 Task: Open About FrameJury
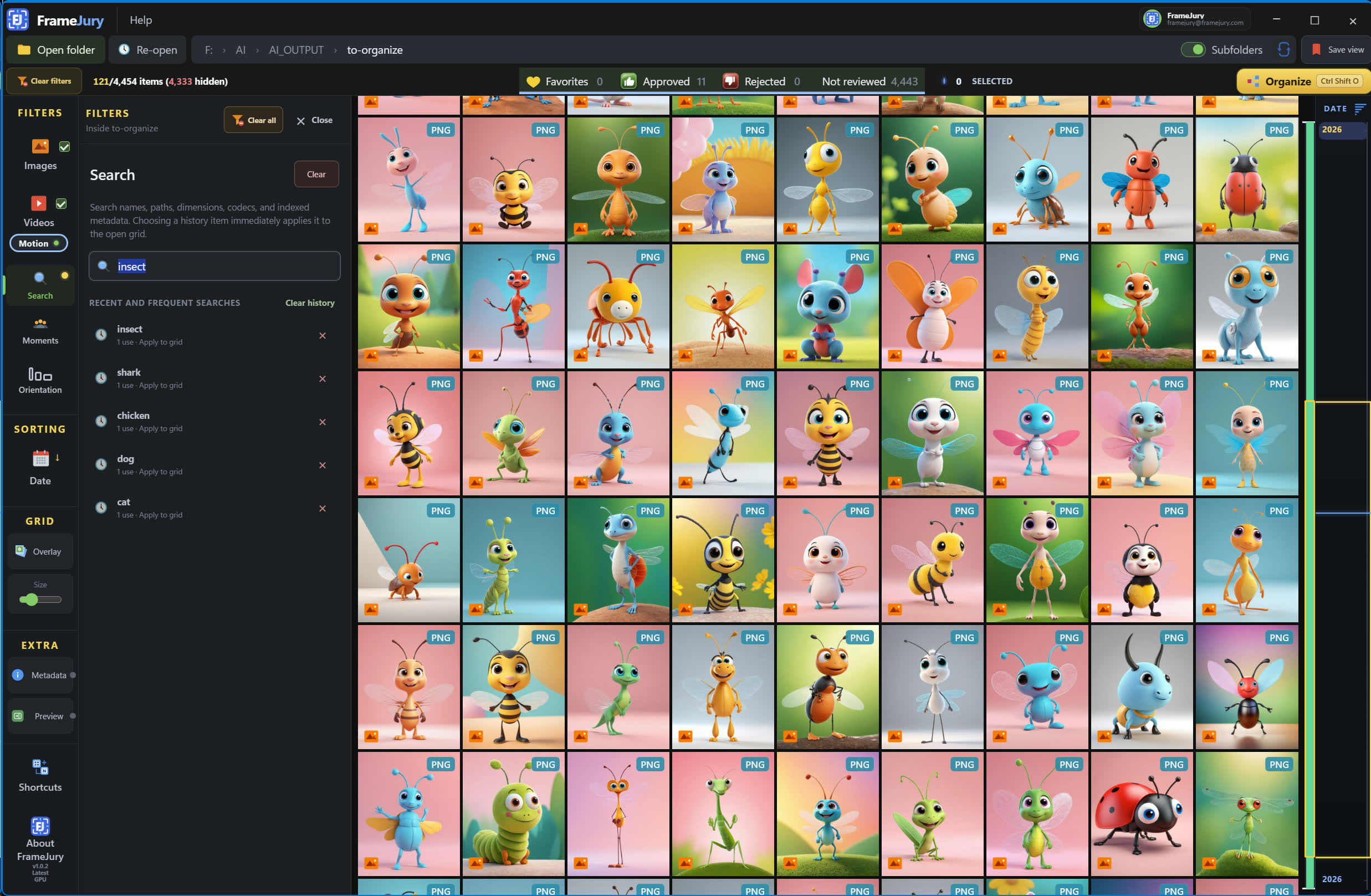(40, 848)
